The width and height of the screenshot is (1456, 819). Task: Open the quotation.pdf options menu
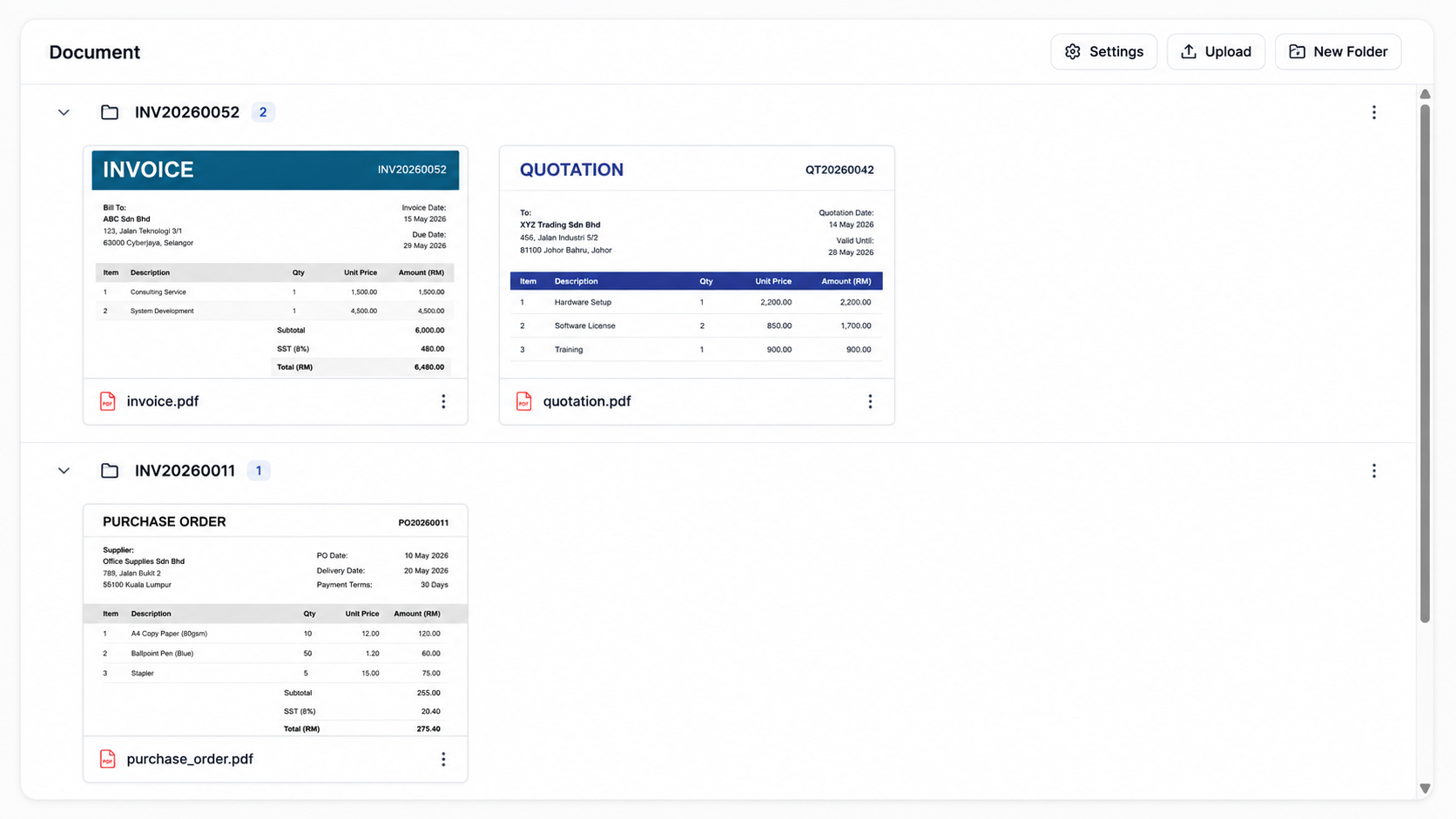tap(870, 401)
